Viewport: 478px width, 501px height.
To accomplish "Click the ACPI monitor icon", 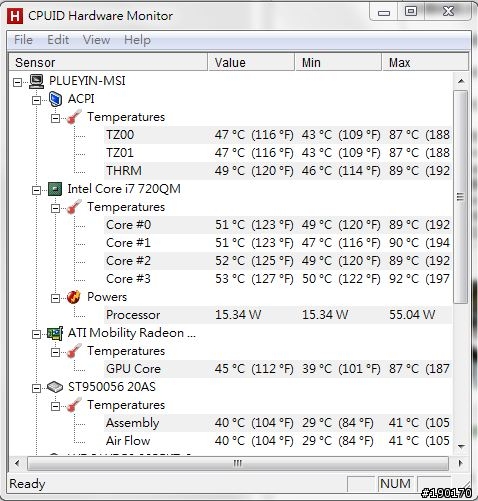I will [55, 99].
